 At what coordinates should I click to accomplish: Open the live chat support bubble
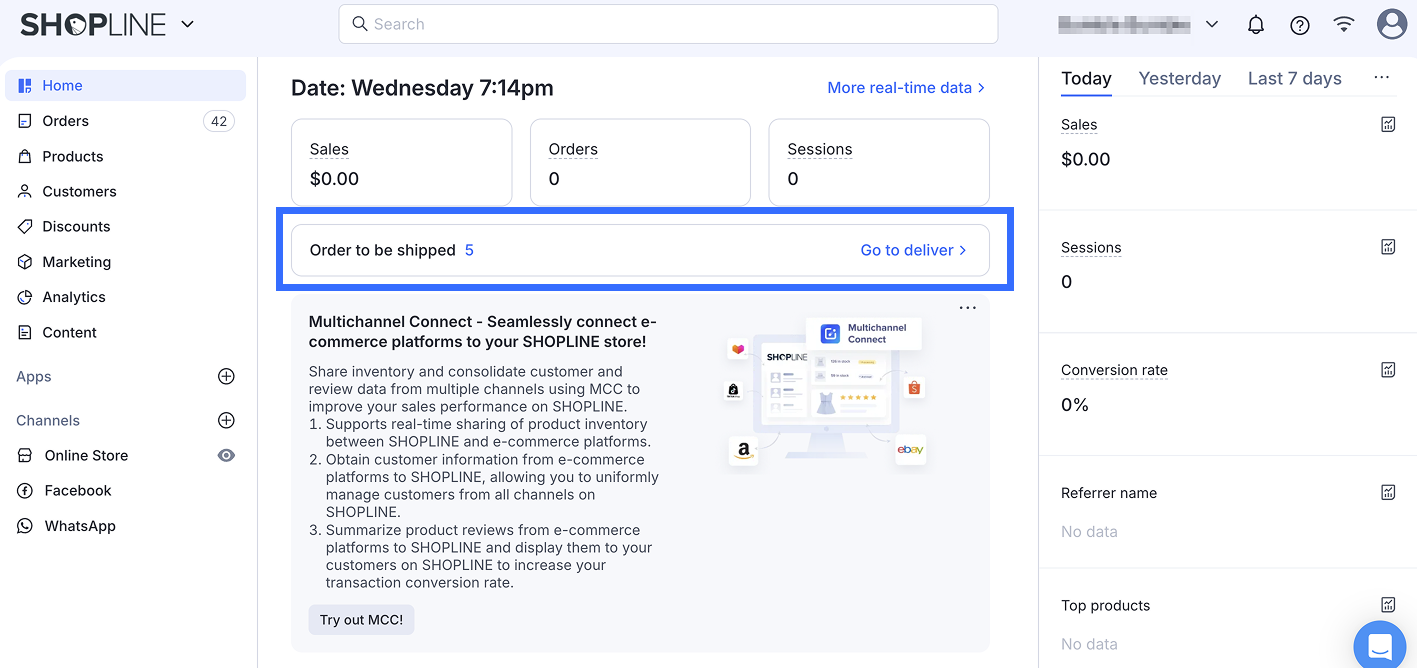tap(1380, 646)
